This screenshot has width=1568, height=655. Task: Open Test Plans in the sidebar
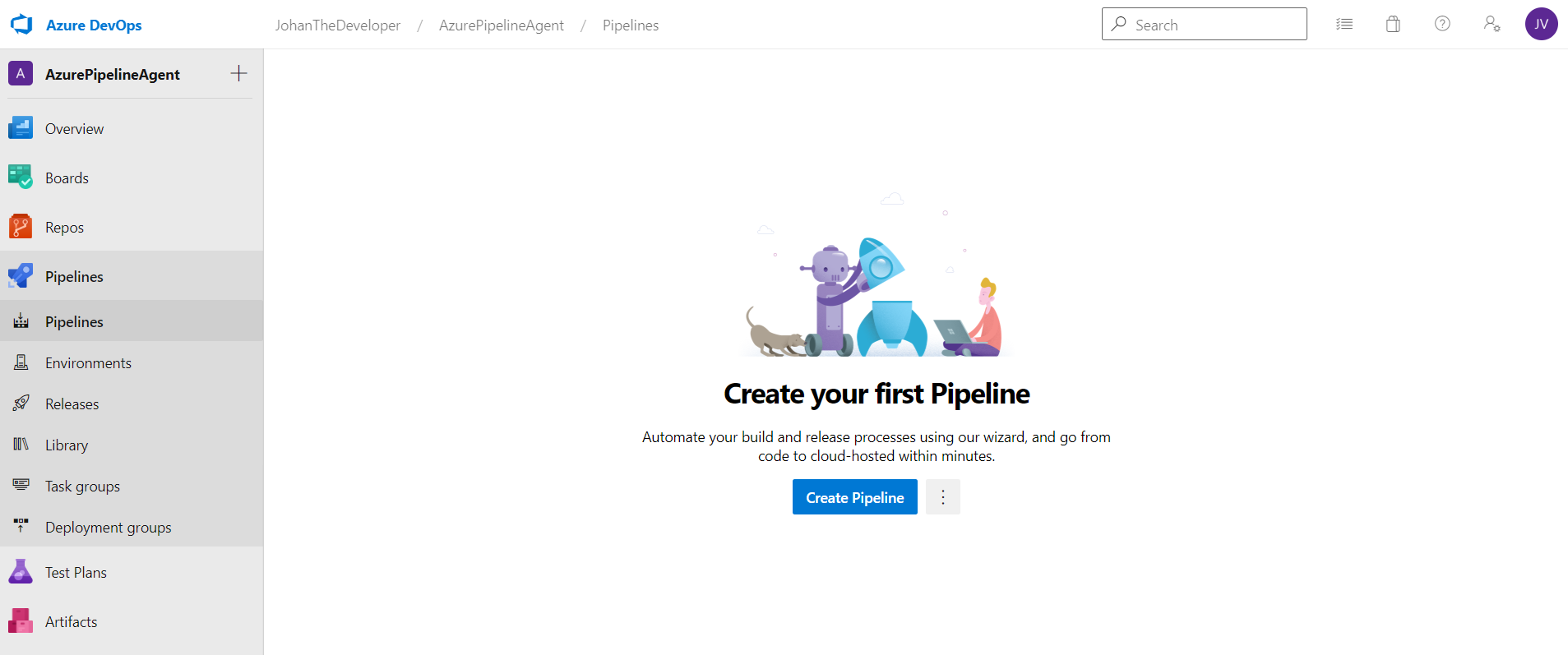point(132,572)
